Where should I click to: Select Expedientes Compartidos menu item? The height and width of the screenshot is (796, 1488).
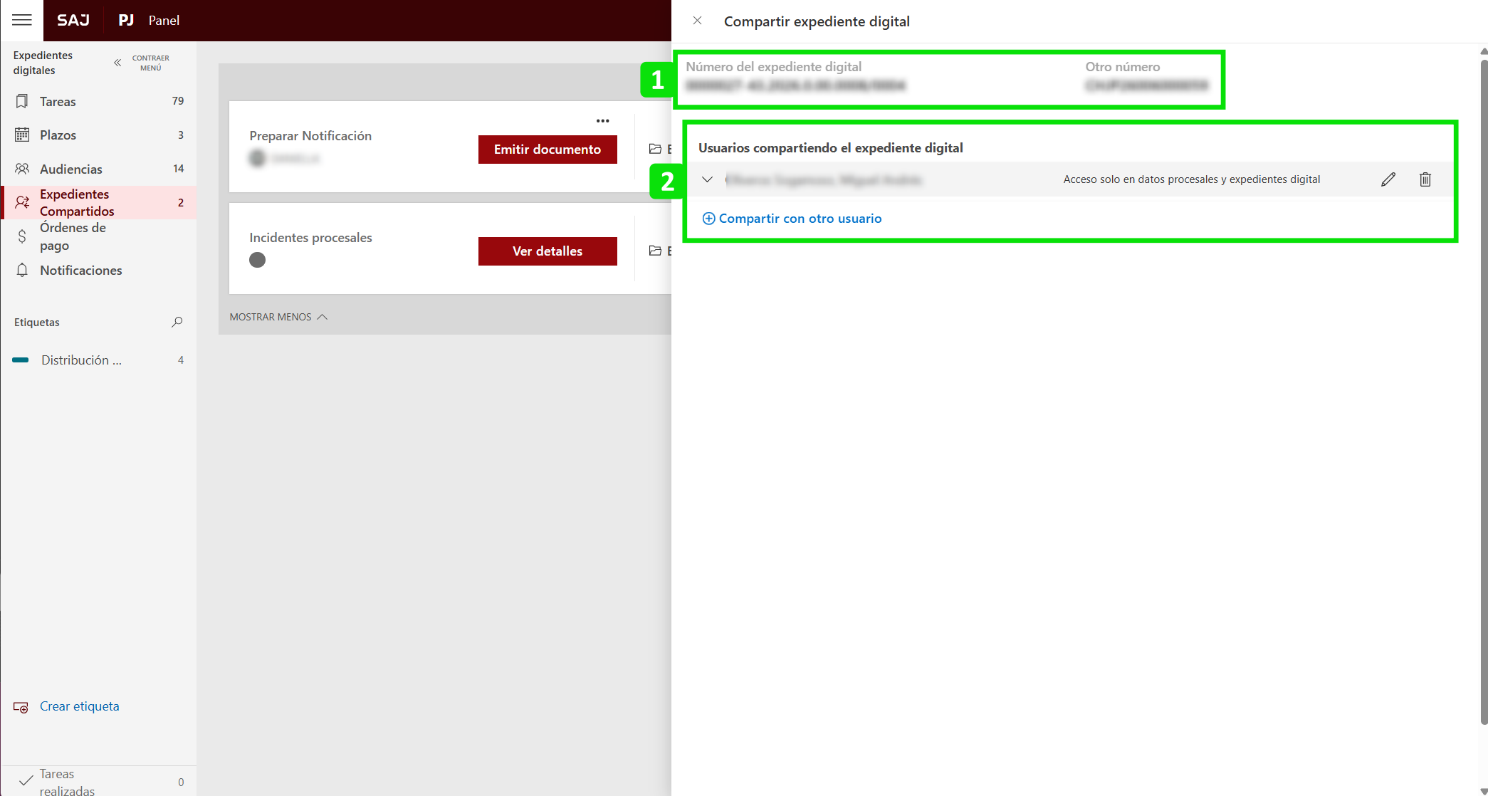(x=77, y=203)
